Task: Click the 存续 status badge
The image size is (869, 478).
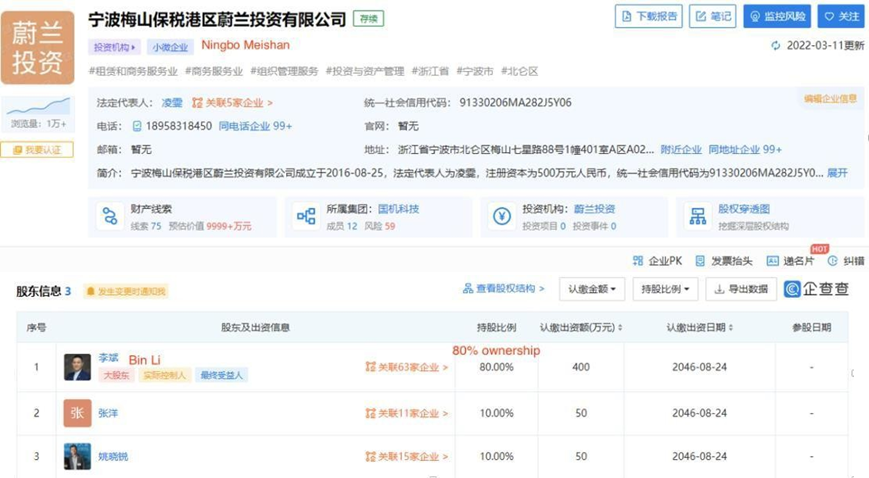Action: 369,19
